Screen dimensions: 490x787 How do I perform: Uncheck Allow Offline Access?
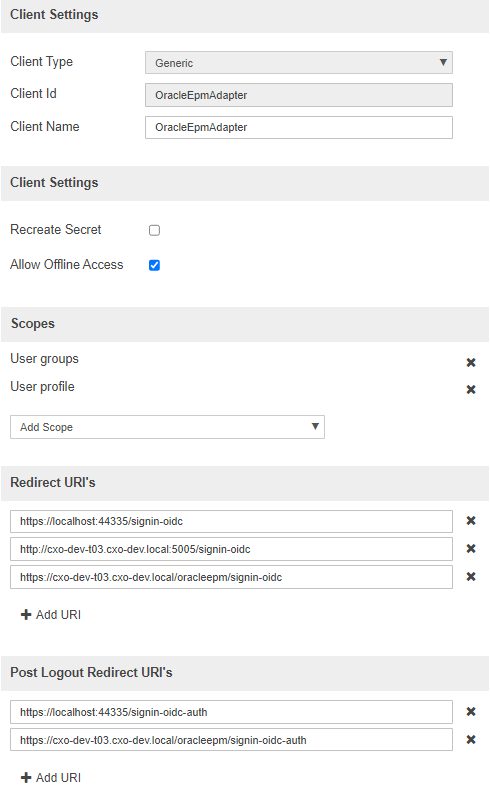[x=154, y=265]
